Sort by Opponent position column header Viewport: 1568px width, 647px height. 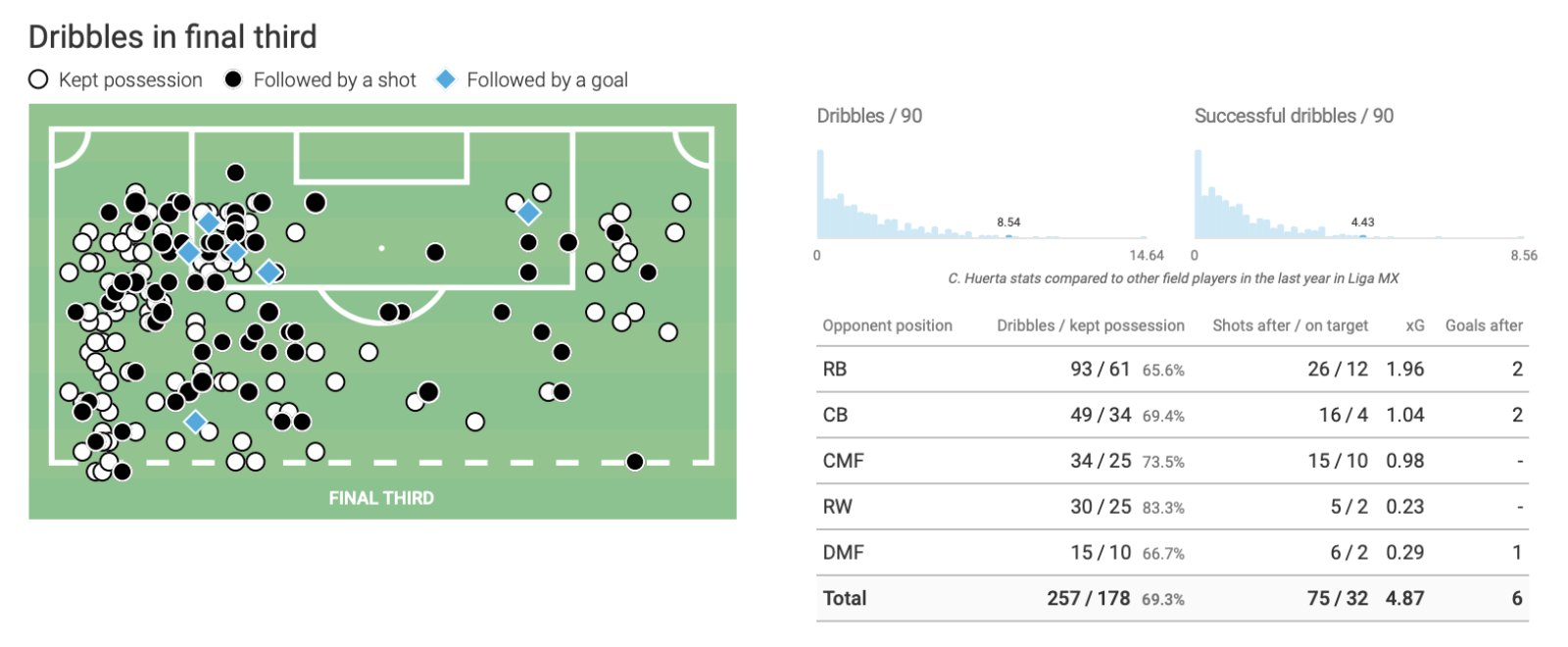[887, 325]
